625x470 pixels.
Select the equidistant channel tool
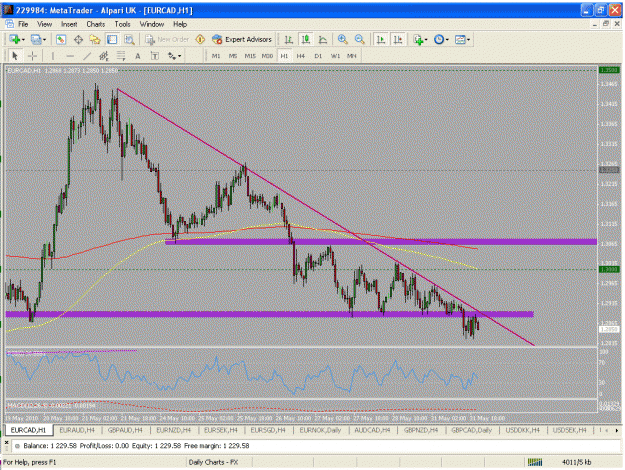(104, 56)
